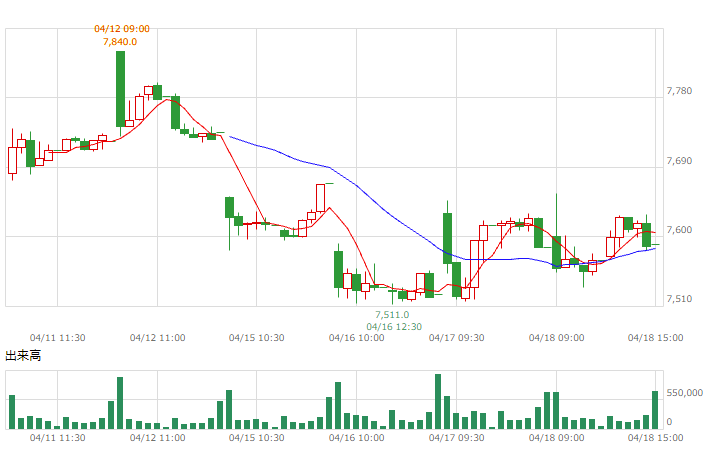Screen dimensions: 705x450
Task: Click "04/15 10:30" under the candlestick chart
Action: point(257,338)
